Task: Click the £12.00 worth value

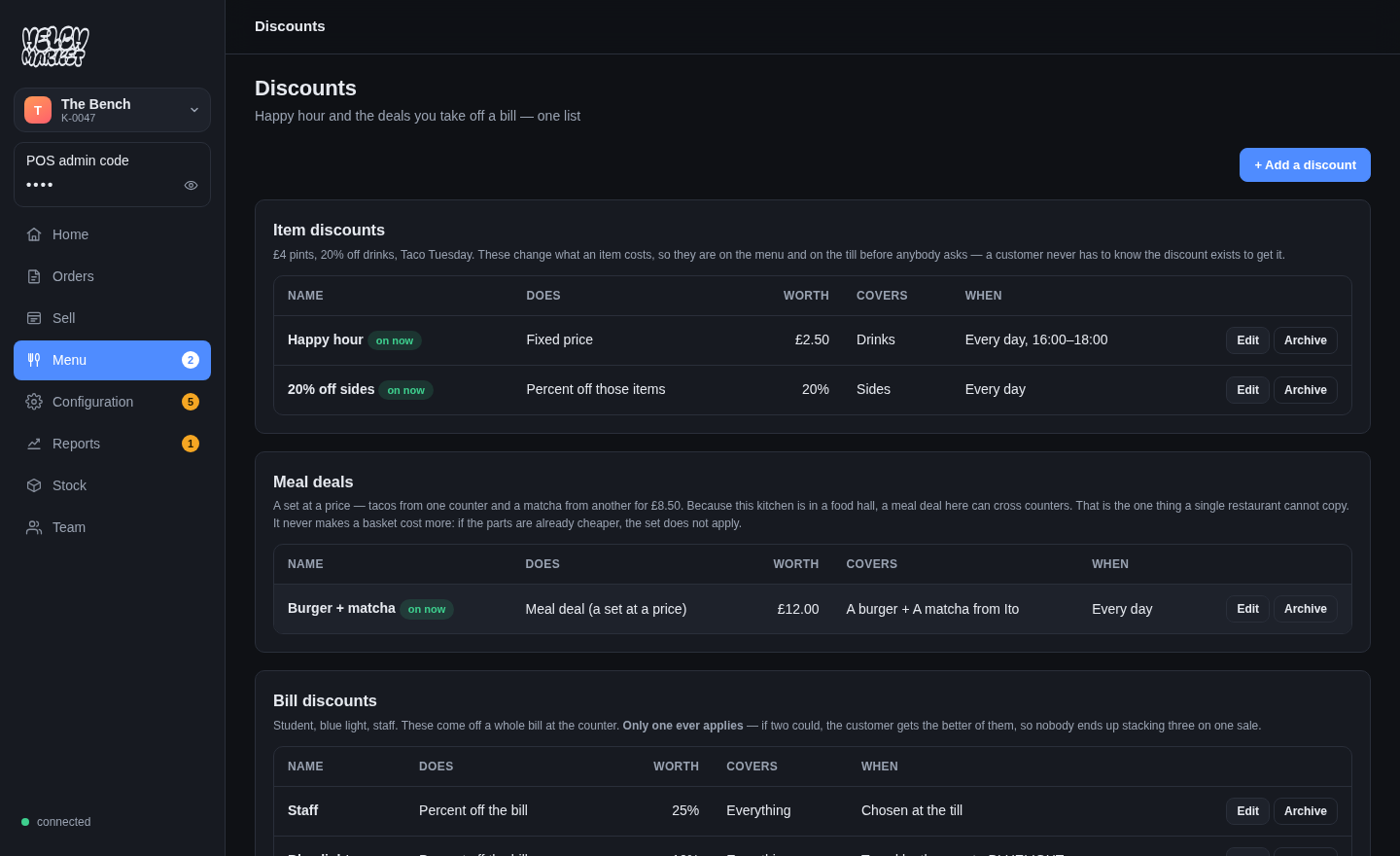Action: (798, 609)
